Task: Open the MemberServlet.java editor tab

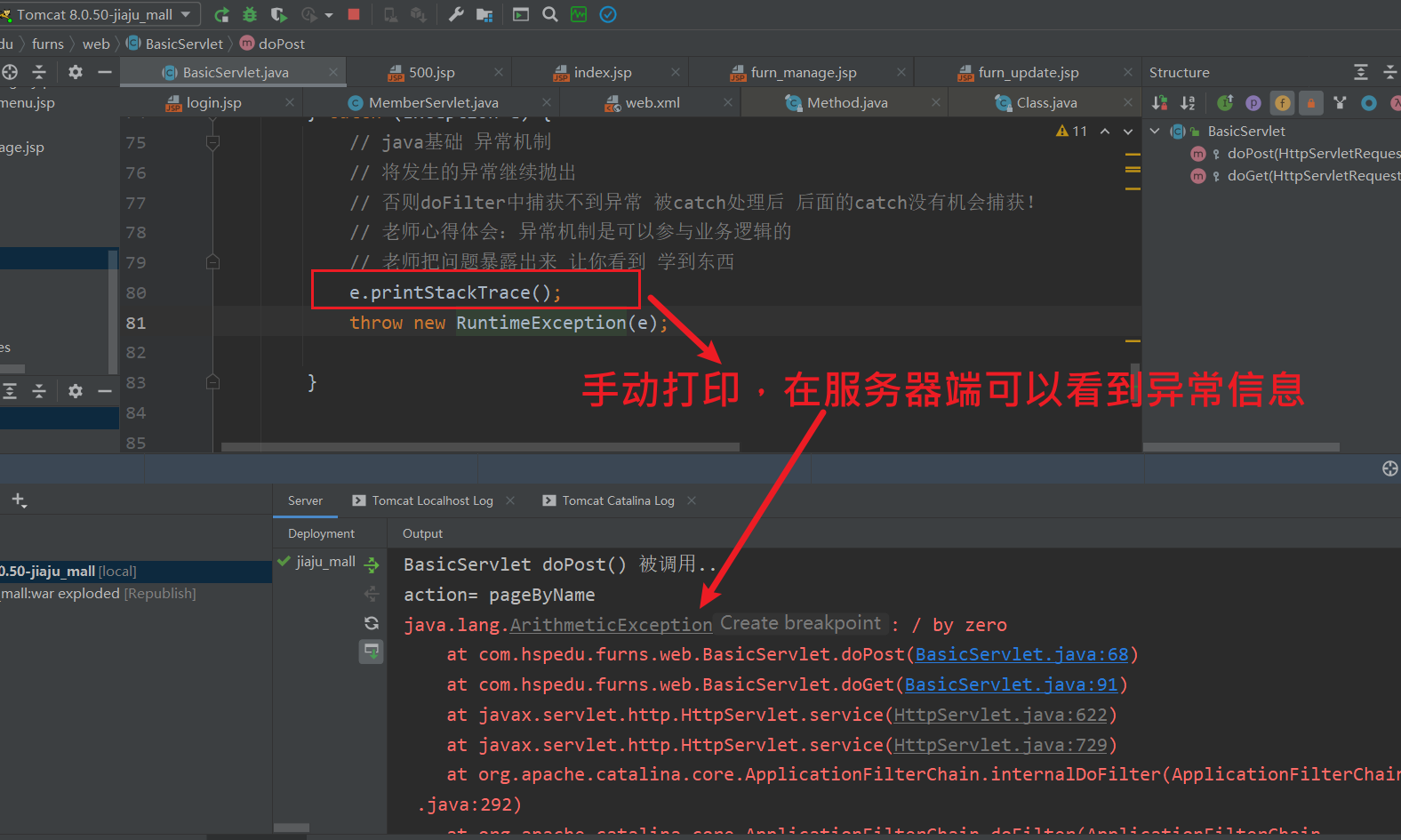Action: [x=433, y=102]
